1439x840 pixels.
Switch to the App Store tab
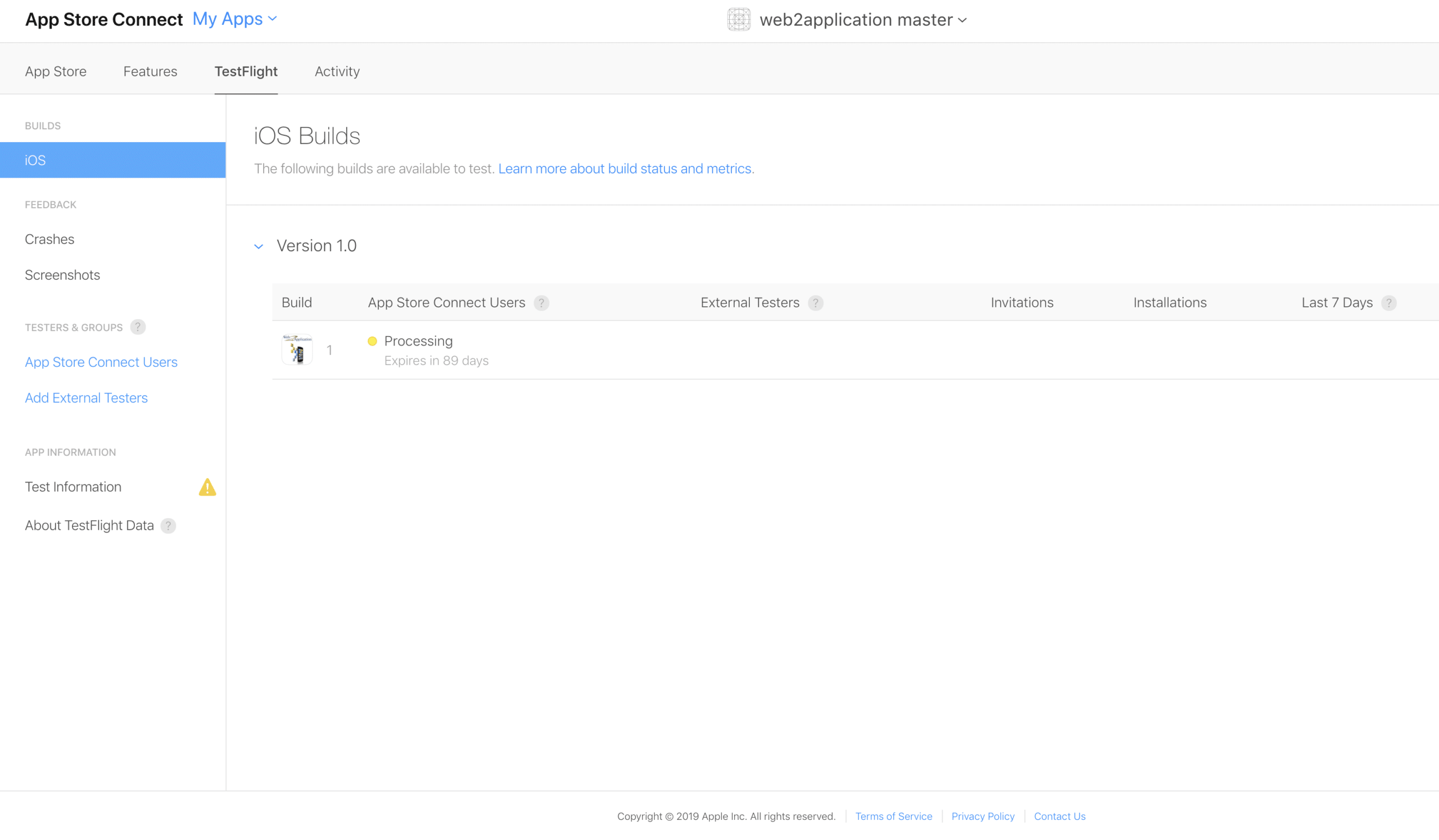(x=56, y=71)
